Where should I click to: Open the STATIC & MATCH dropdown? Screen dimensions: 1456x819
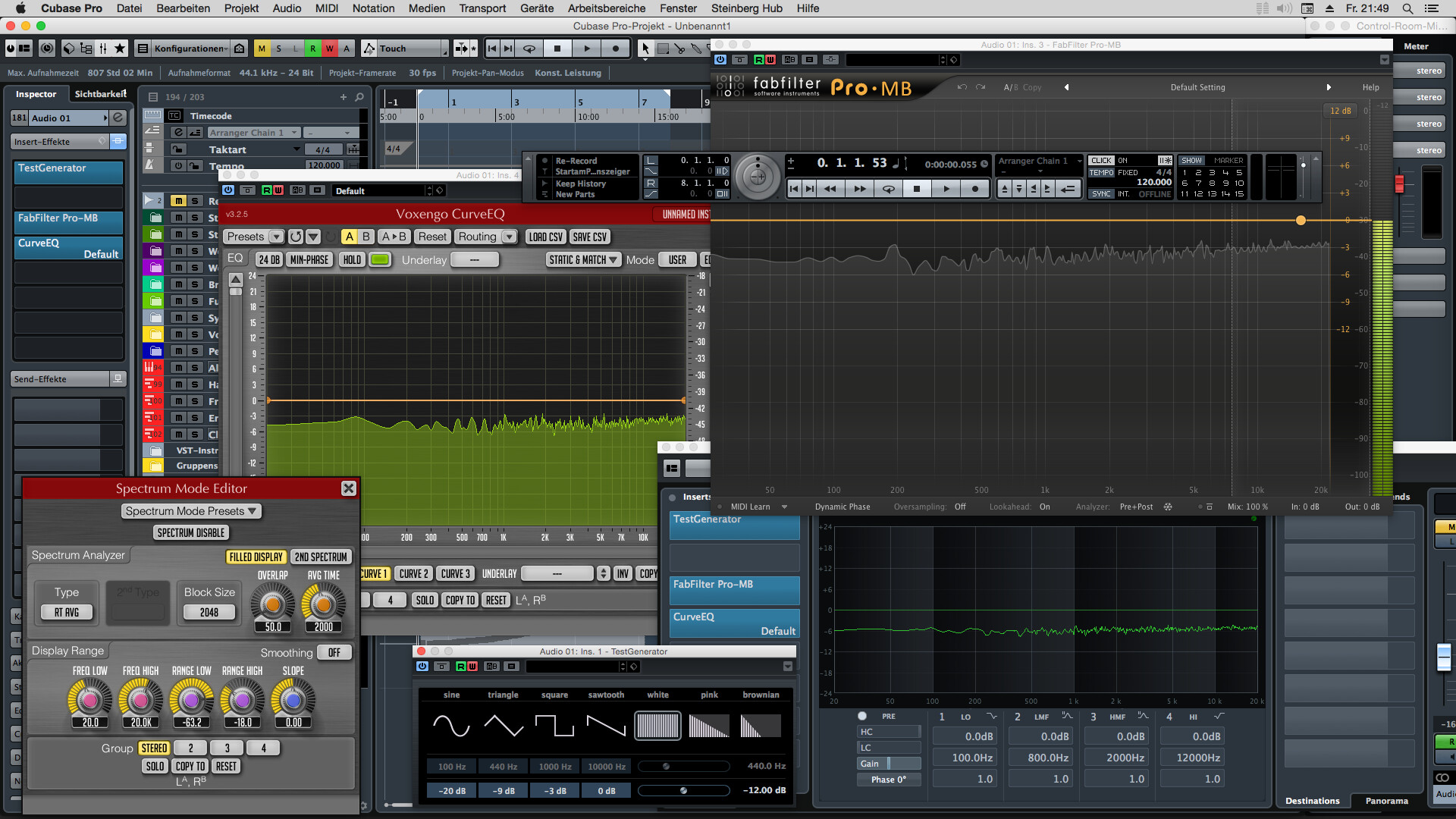583,259
